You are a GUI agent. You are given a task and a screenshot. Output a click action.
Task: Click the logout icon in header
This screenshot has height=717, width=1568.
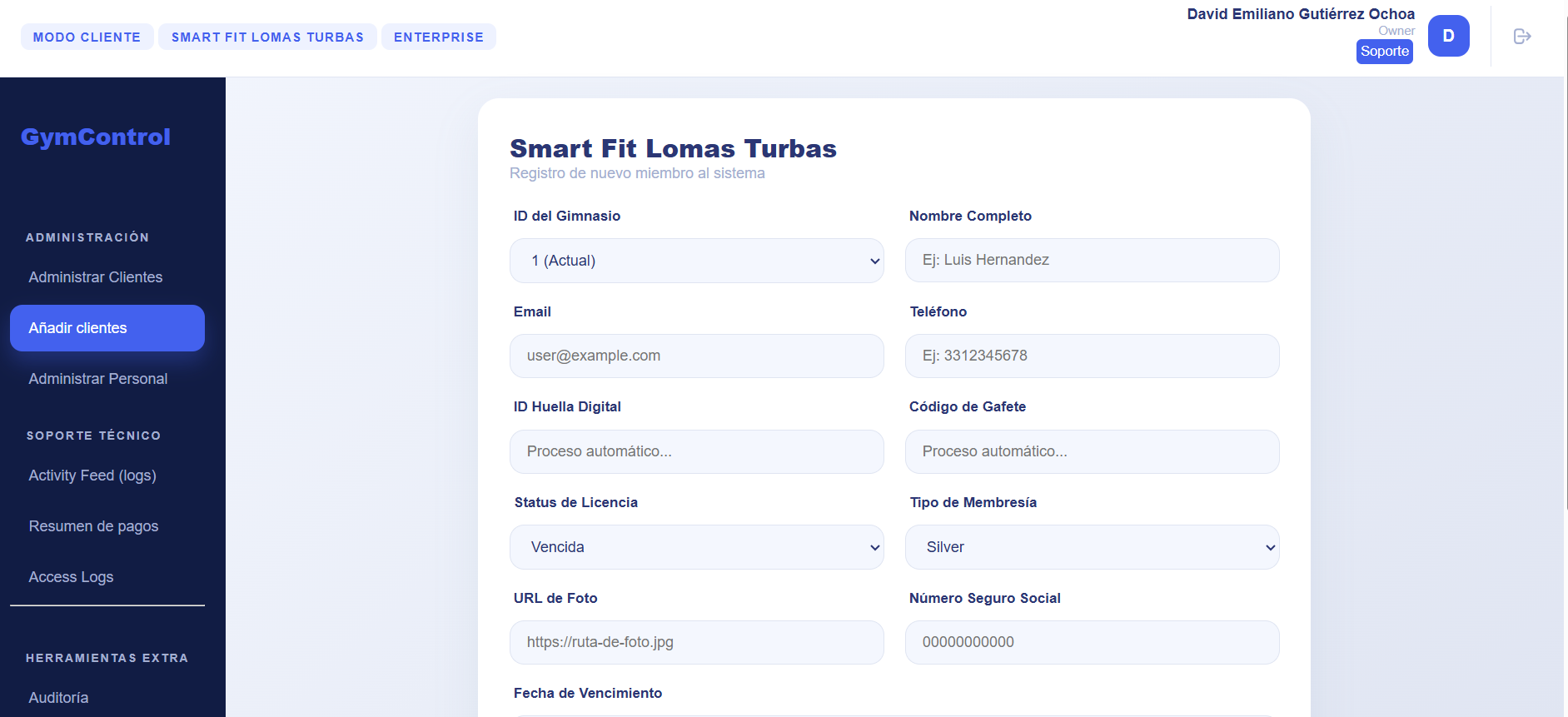click(1522, 36)
